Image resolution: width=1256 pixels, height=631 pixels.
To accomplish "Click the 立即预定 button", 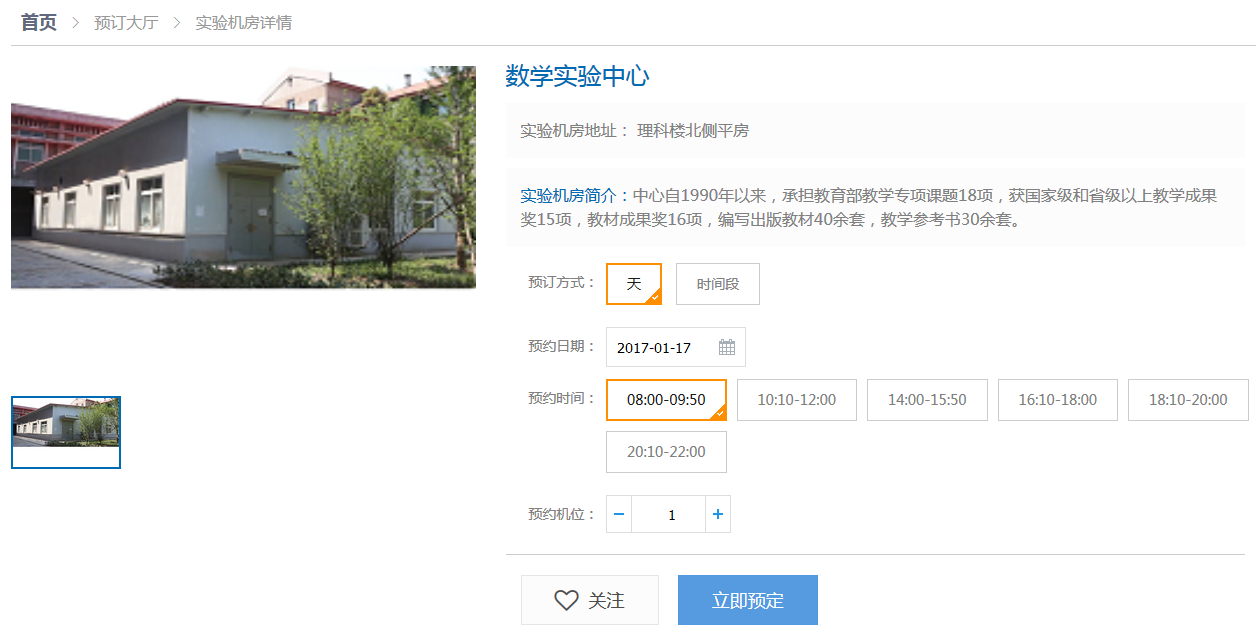I will [x=748, y=600].
